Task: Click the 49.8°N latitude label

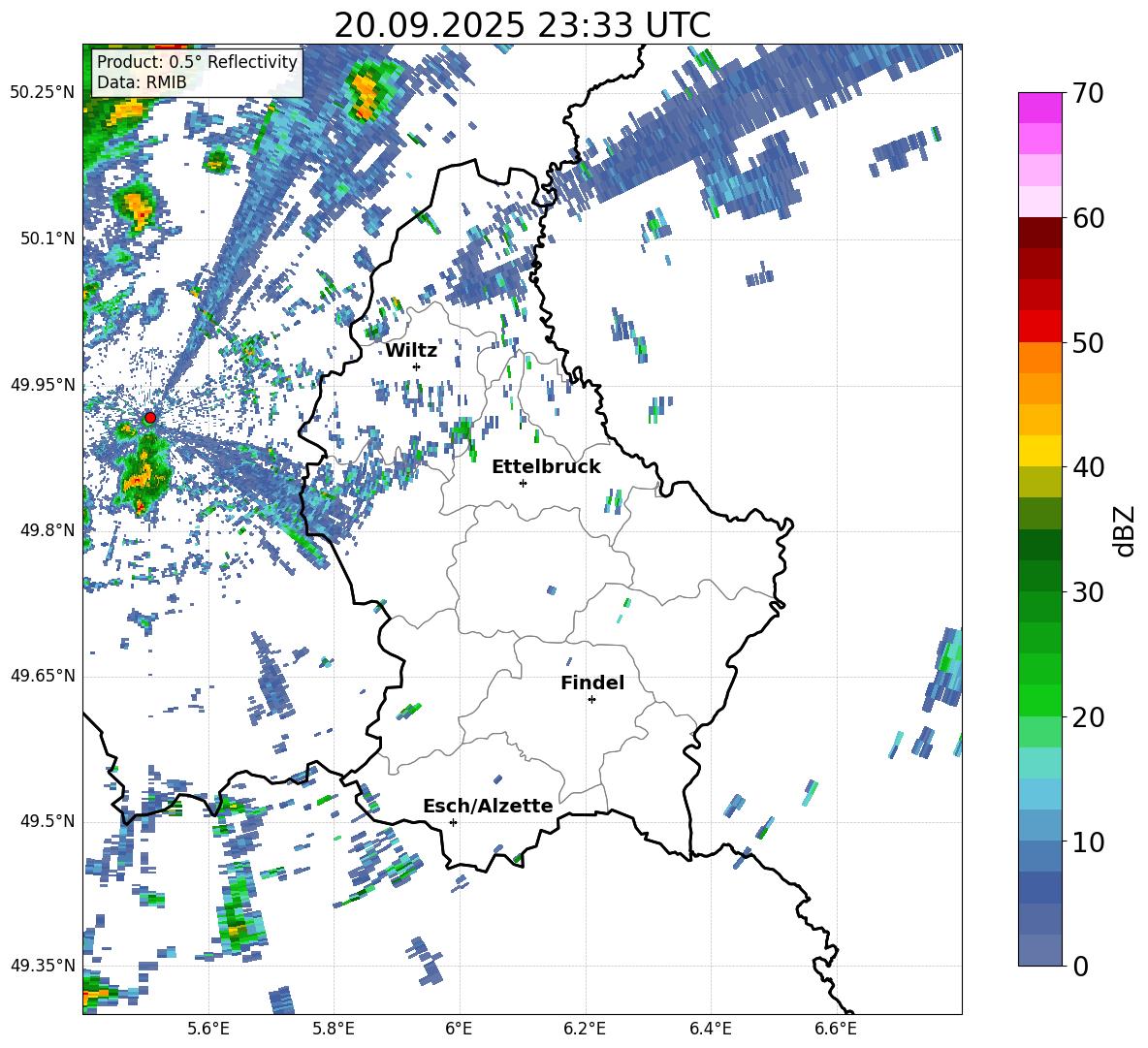Action: pyautogui.click(x=47, y=530)
